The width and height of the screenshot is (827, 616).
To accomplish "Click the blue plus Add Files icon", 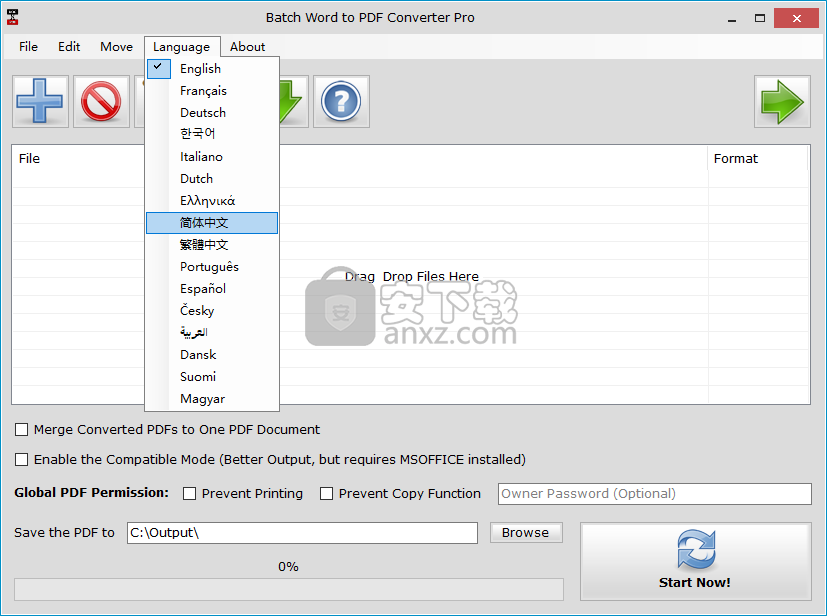I will tap(40, 101).
